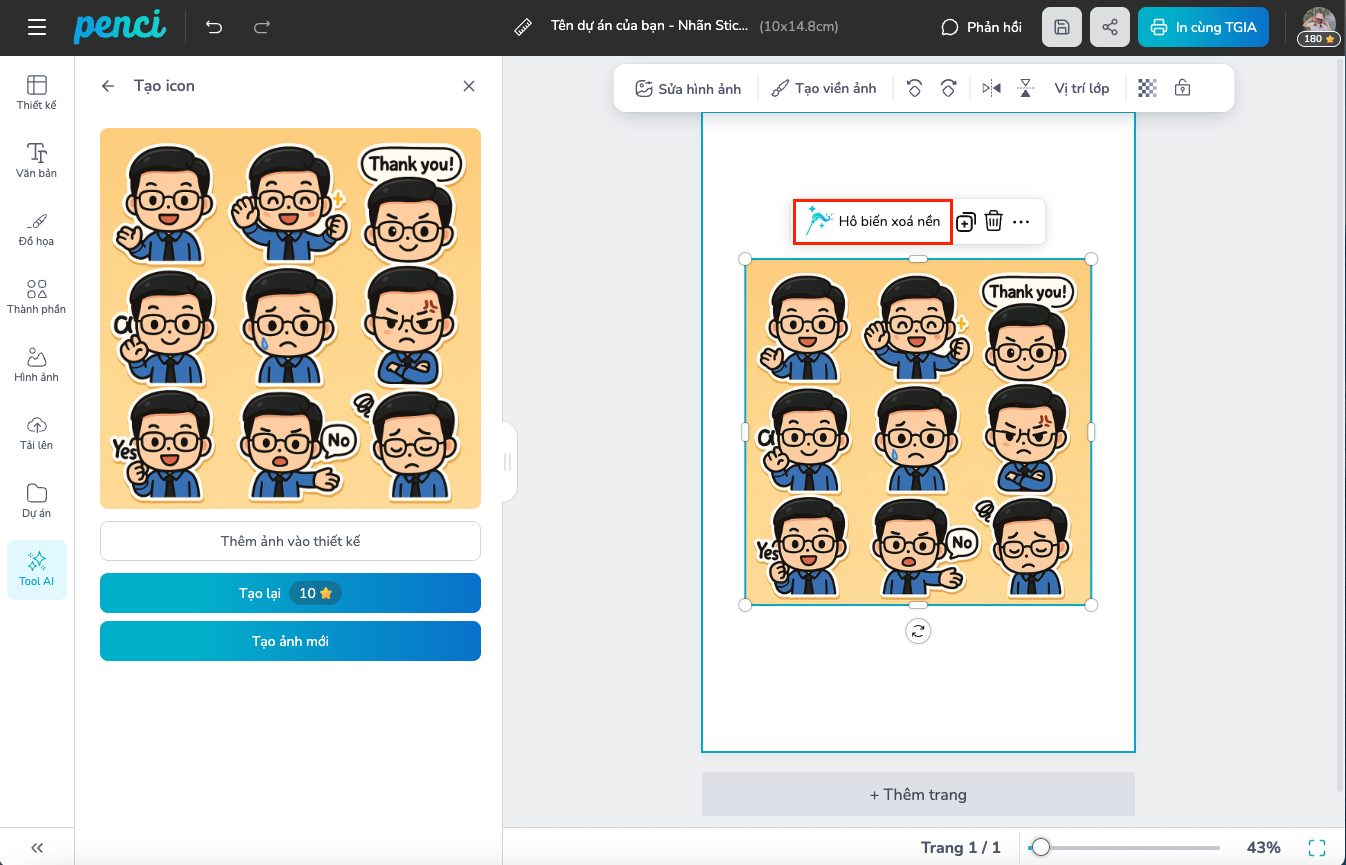Open the Thành phần elements tab
Image resolution: width=1346 pixels, height=865 pixels.
(x=37, y=296)
